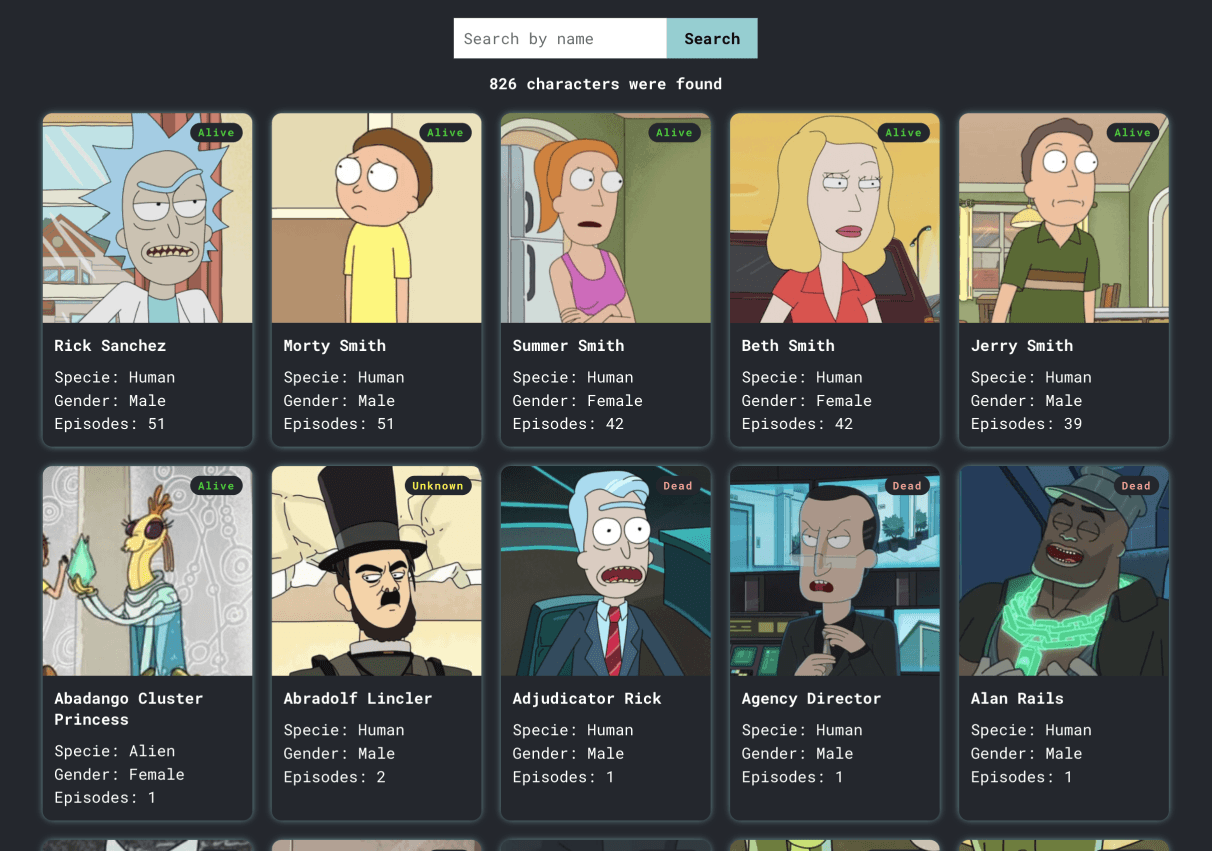Open the Rick Sanchez character card

pos(147,280)
